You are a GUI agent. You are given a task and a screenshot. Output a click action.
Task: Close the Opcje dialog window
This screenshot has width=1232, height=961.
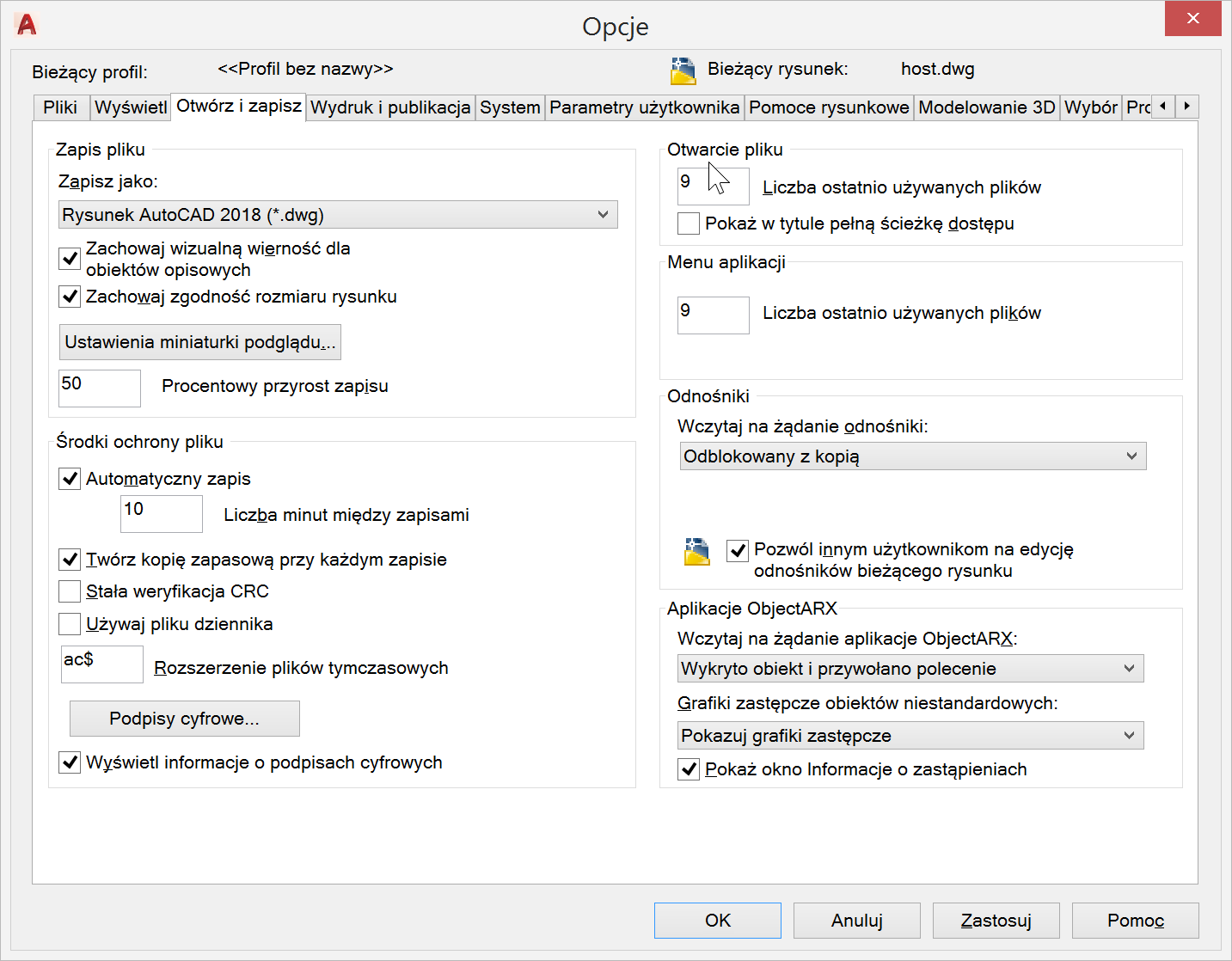point(1192,19)
